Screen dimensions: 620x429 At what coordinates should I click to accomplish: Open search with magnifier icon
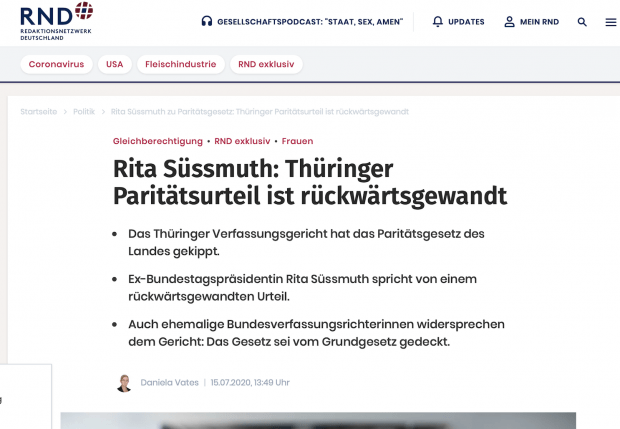point(582,22)
